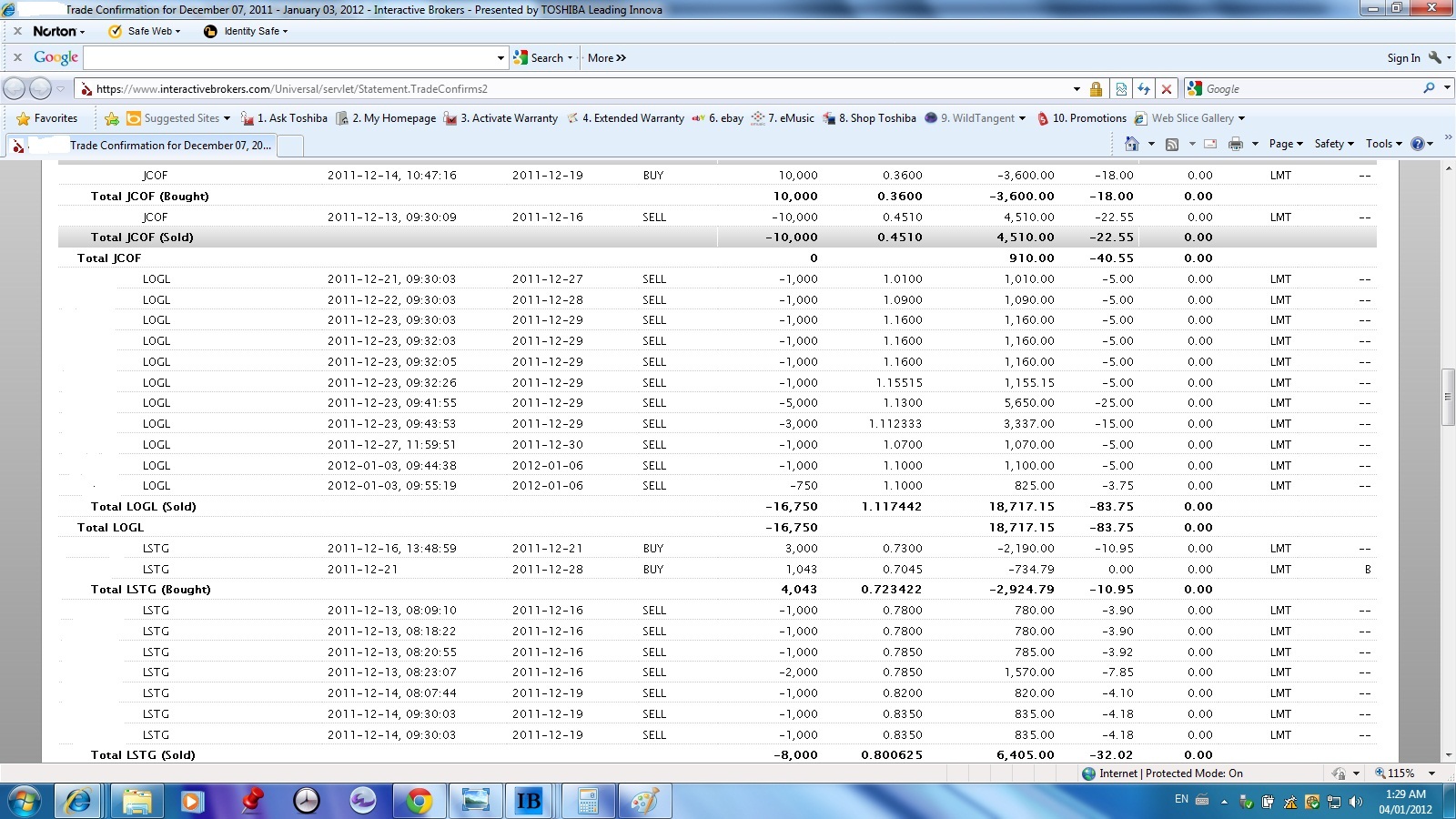Expand the Tools dropdown menu
Image resolution: width=1456 pixels, height=819 pixels.
coord(1383,144)
